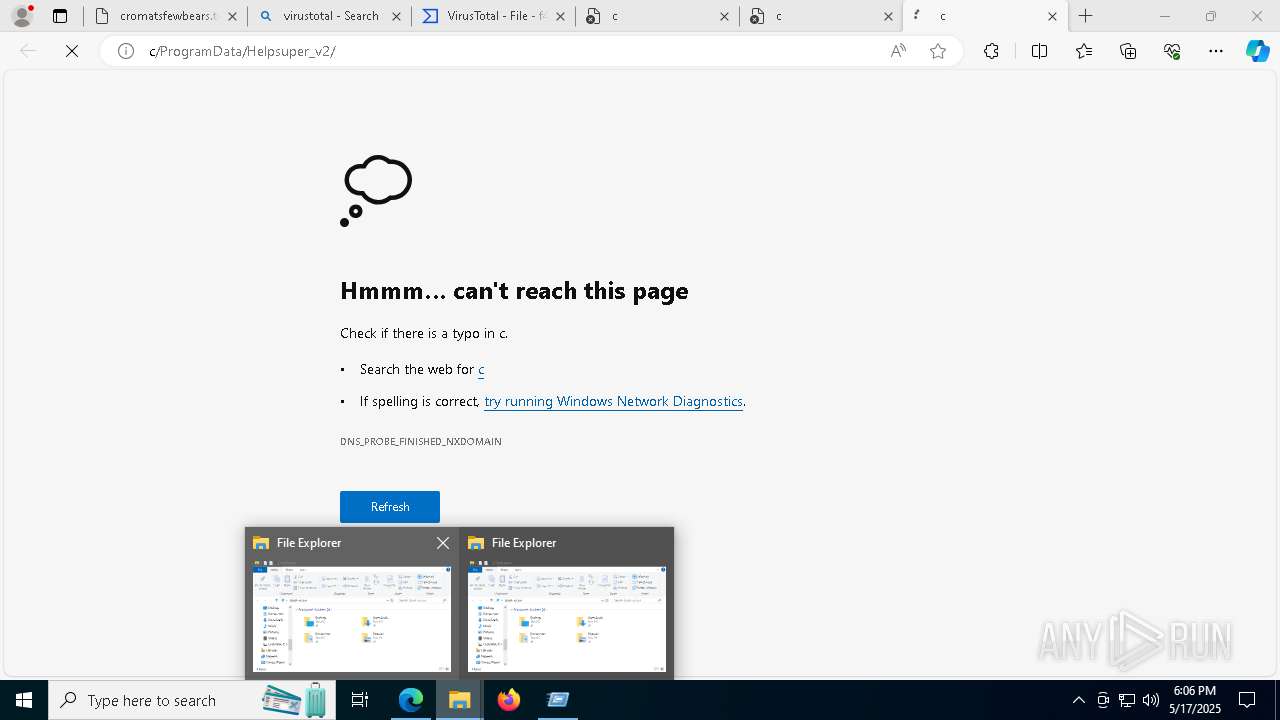Open the meet now tray icon
Image resolution: width=1280 pixels, height=720 pixels.
tap(1103, 700)
